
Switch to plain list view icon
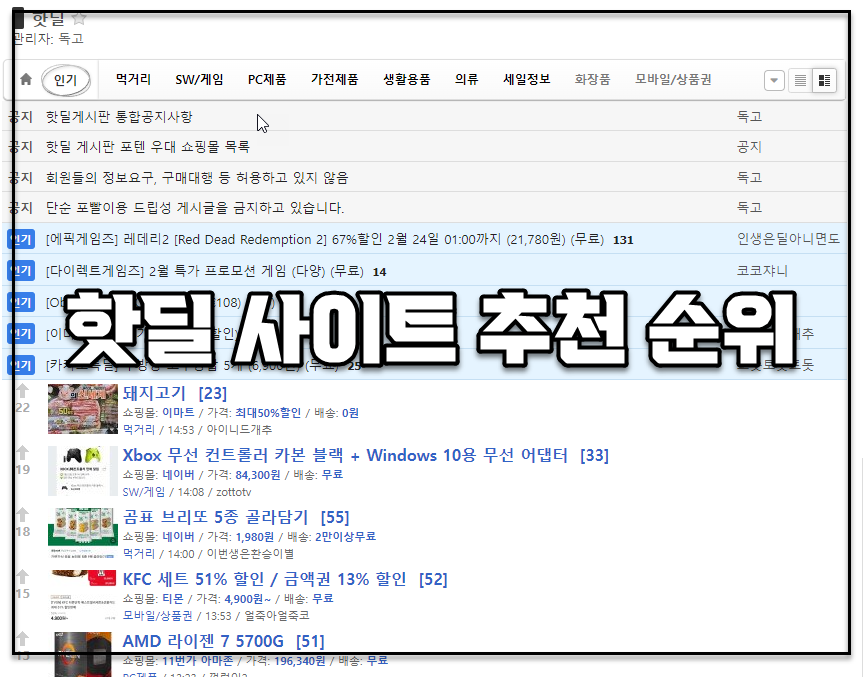[800, 80]
